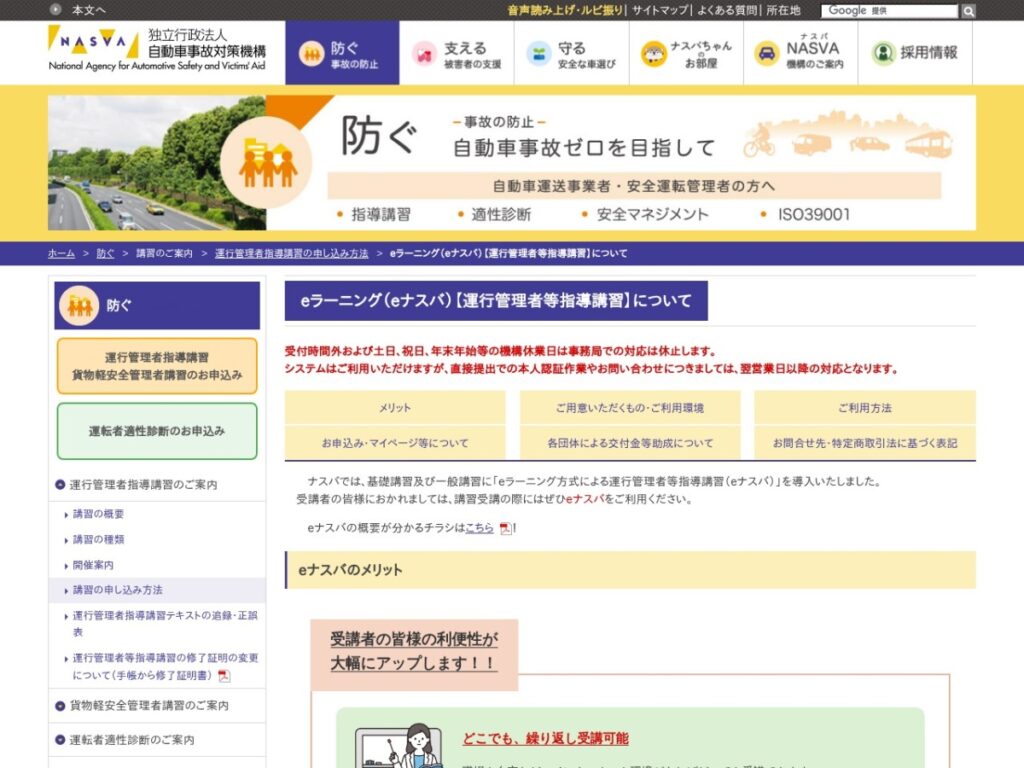Image resolution: width=1024 pixels, height=768 pixels.
Task: Click the ナスバちゃん mascot icon
Action: point(653,54)
